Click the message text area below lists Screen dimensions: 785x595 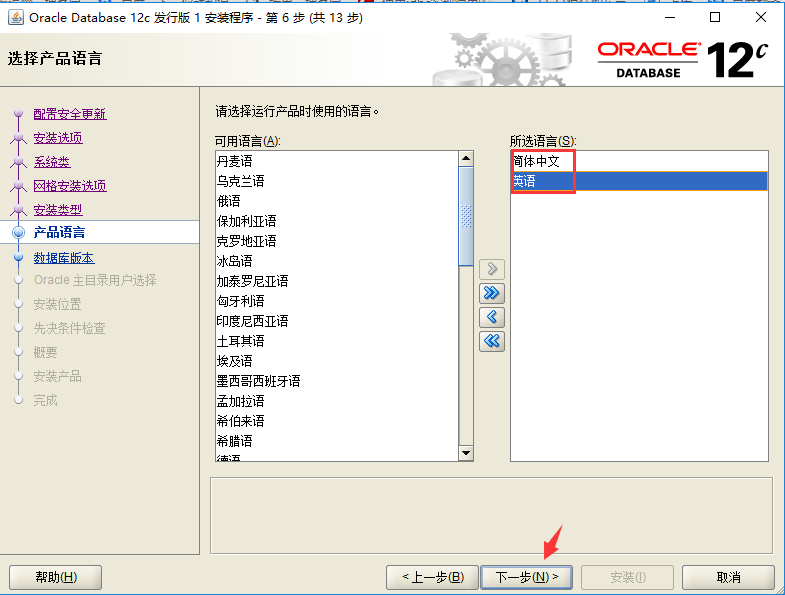491,516
